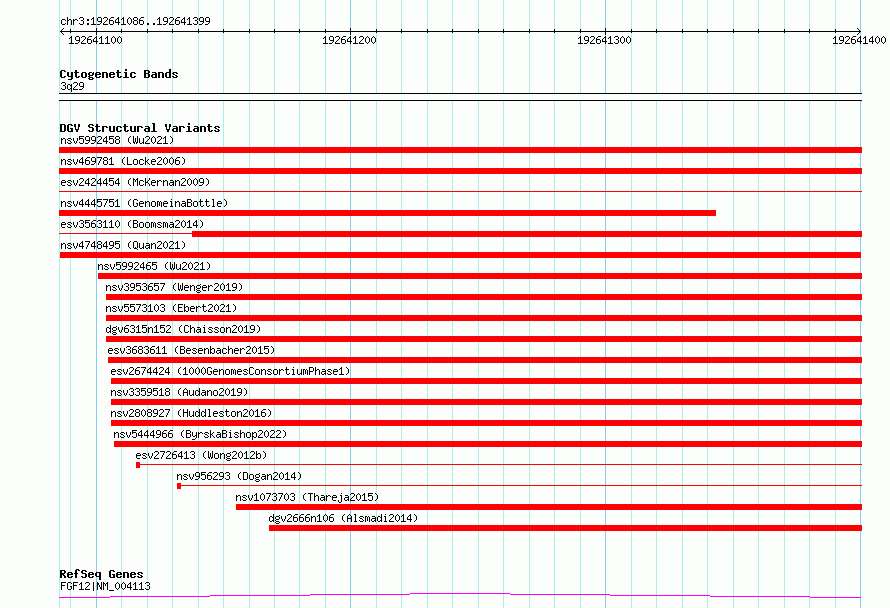Click the chr3:192641086..192641399 region label

135,21
